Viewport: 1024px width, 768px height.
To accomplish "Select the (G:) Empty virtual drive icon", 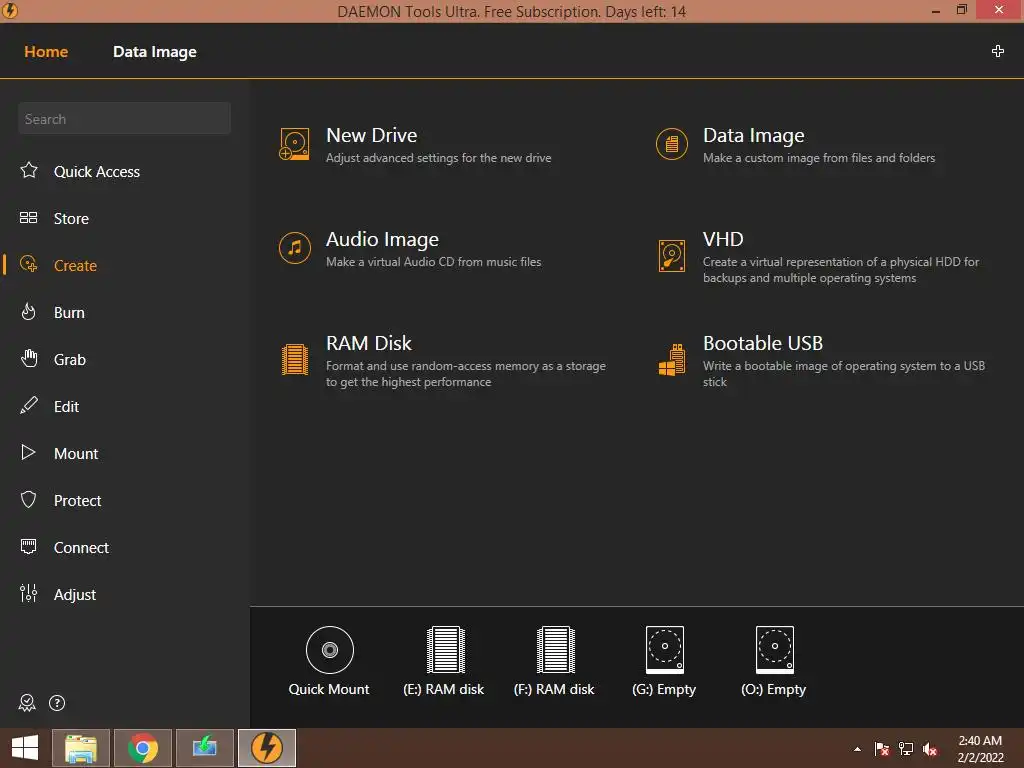I will (x=665, y=650).
